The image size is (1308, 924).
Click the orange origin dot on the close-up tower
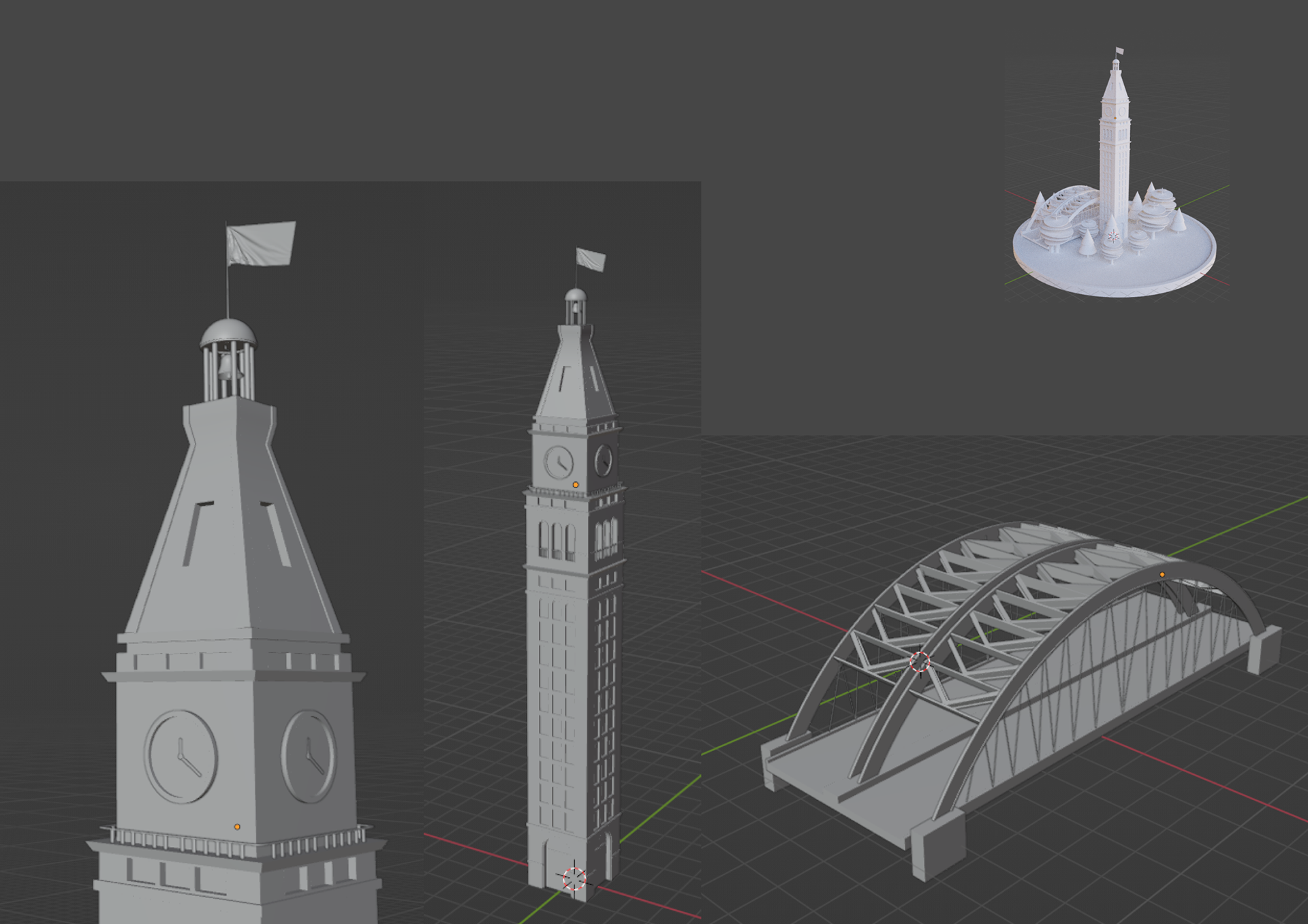click(x=237, y=827)
